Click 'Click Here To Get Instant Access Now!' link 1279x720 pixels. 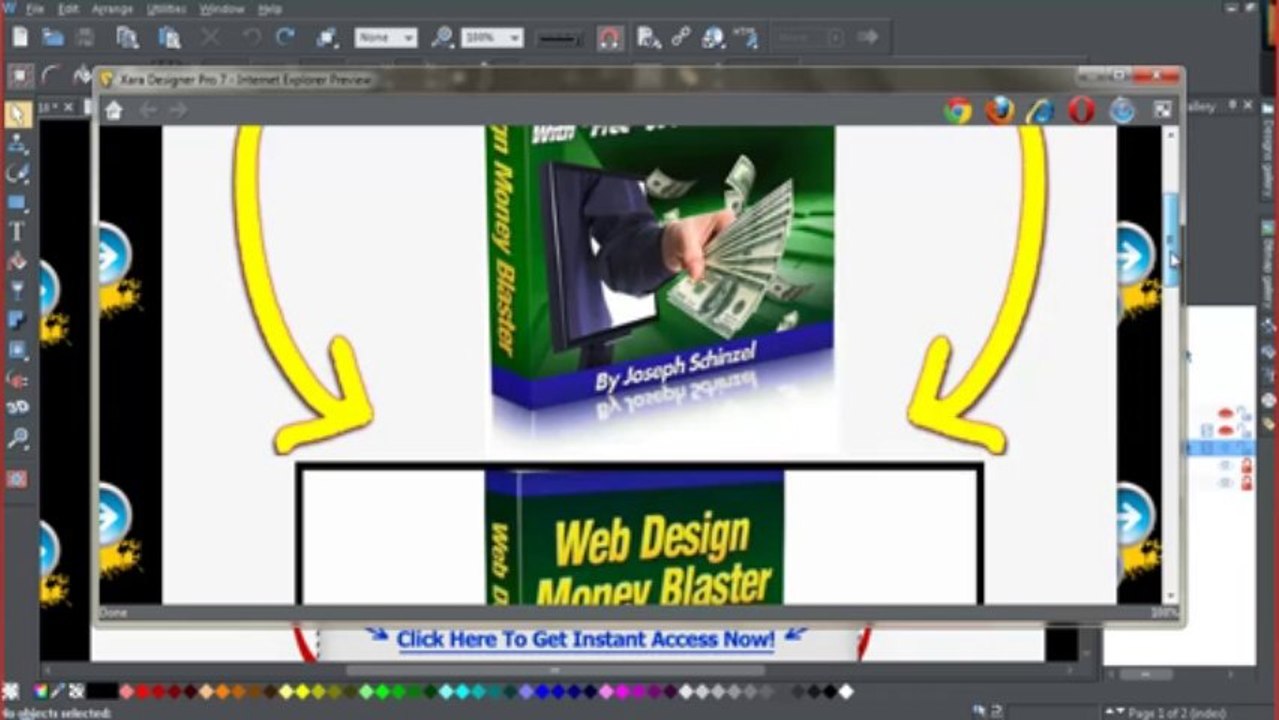[x=585, y=639]
